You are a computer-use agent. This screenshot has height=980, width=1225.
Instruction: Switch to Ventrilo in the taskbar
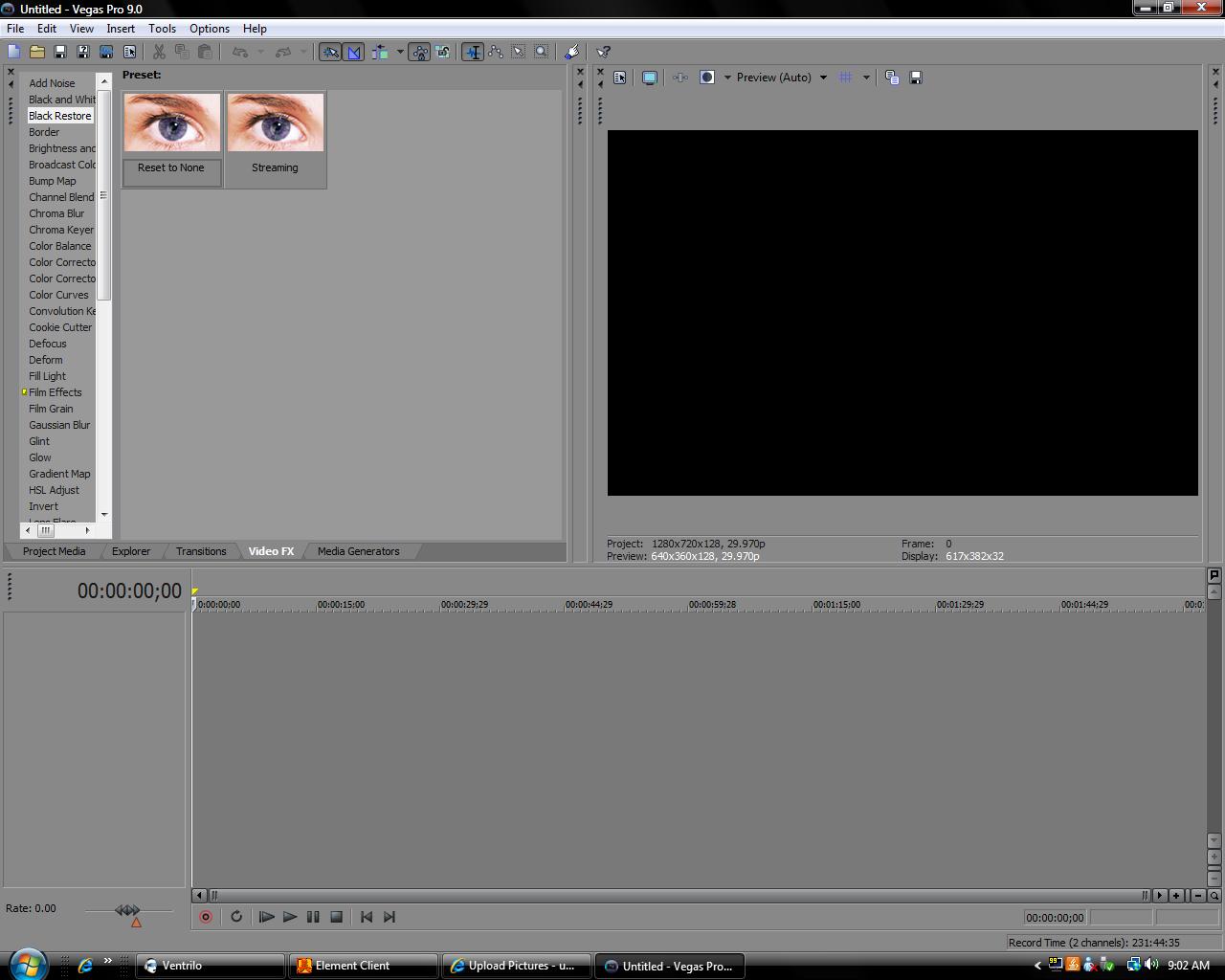click(x=212, y=966)
